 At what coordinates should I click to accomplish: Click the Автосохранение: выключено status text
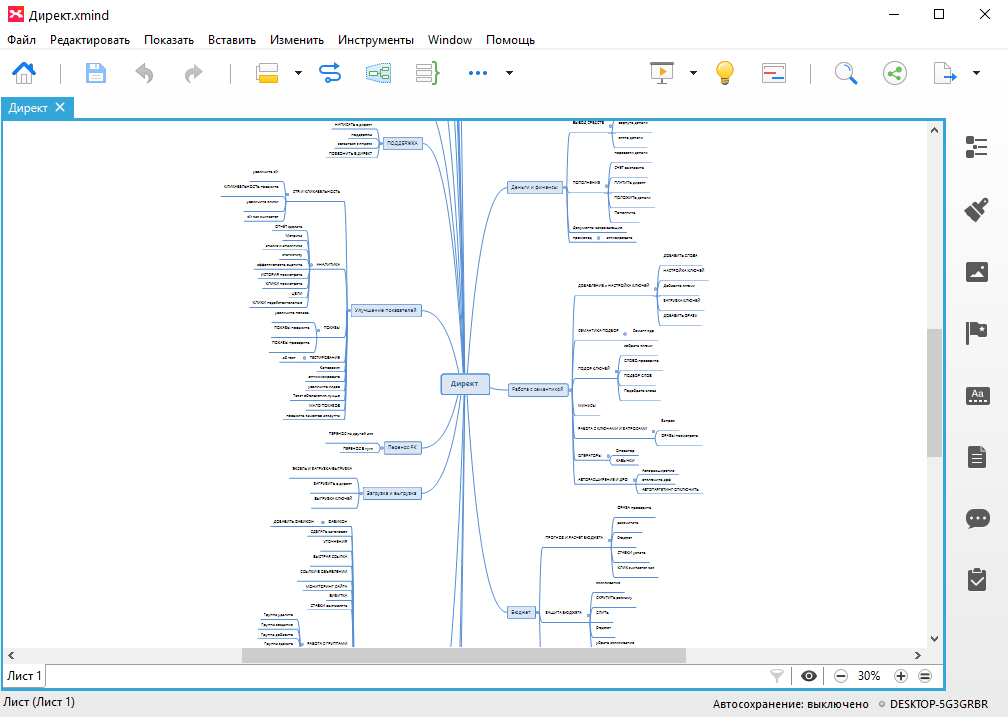(x=790, y=704)
